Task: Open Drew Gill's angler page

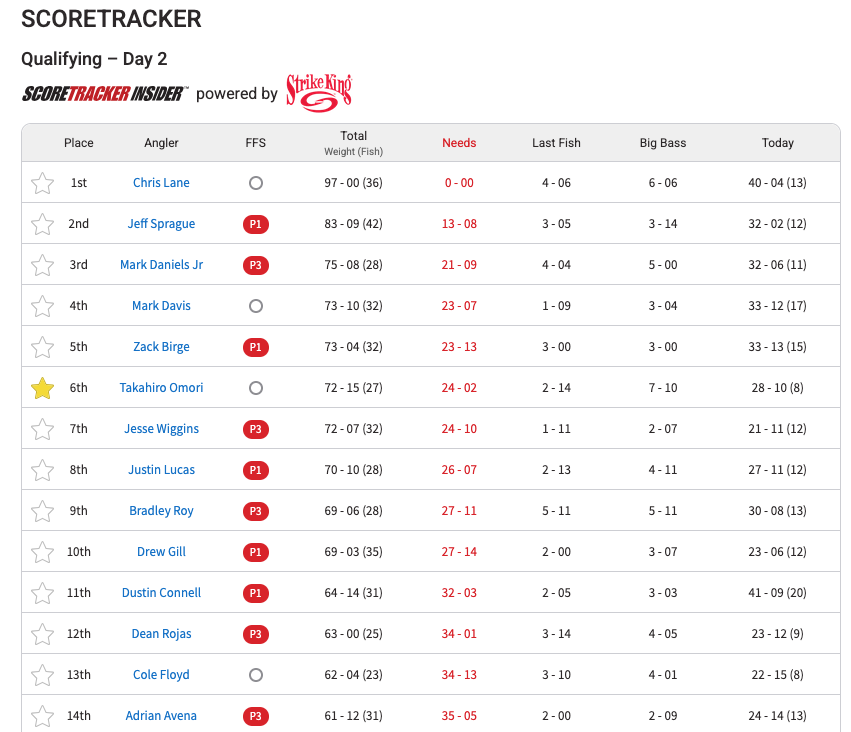Action: (161, 551)
